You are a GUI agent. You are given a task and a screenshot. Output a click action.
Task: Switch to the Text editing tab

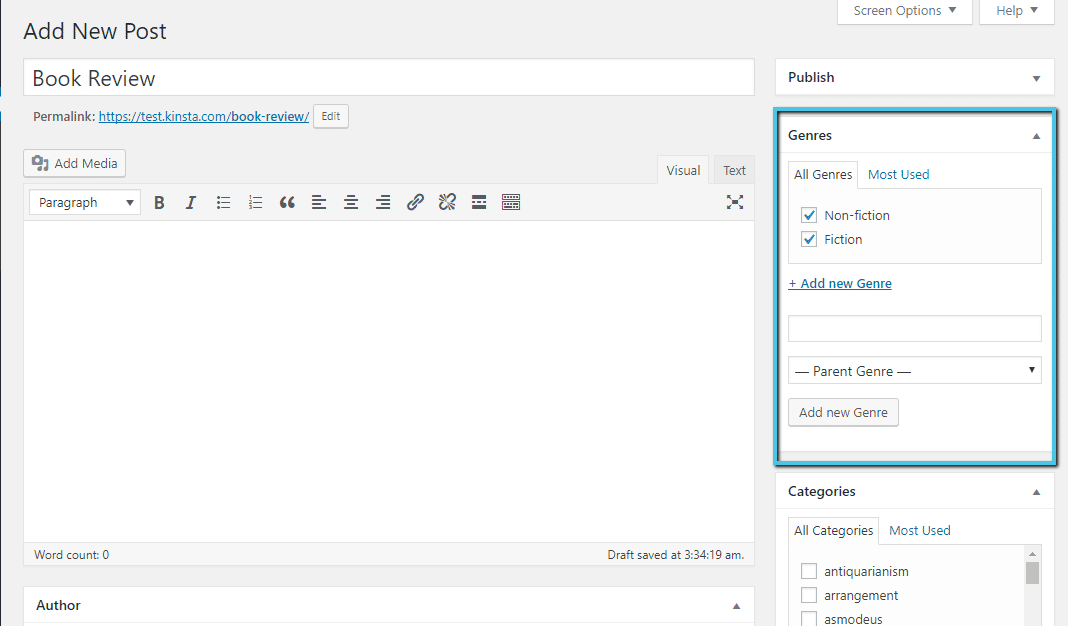(733, 169)
